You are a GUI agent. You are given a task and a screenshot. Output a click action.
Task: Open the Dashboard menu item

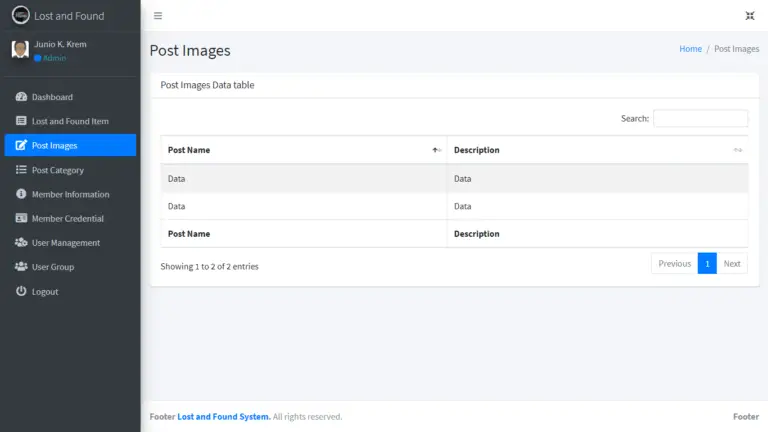[x=71, y=96]
